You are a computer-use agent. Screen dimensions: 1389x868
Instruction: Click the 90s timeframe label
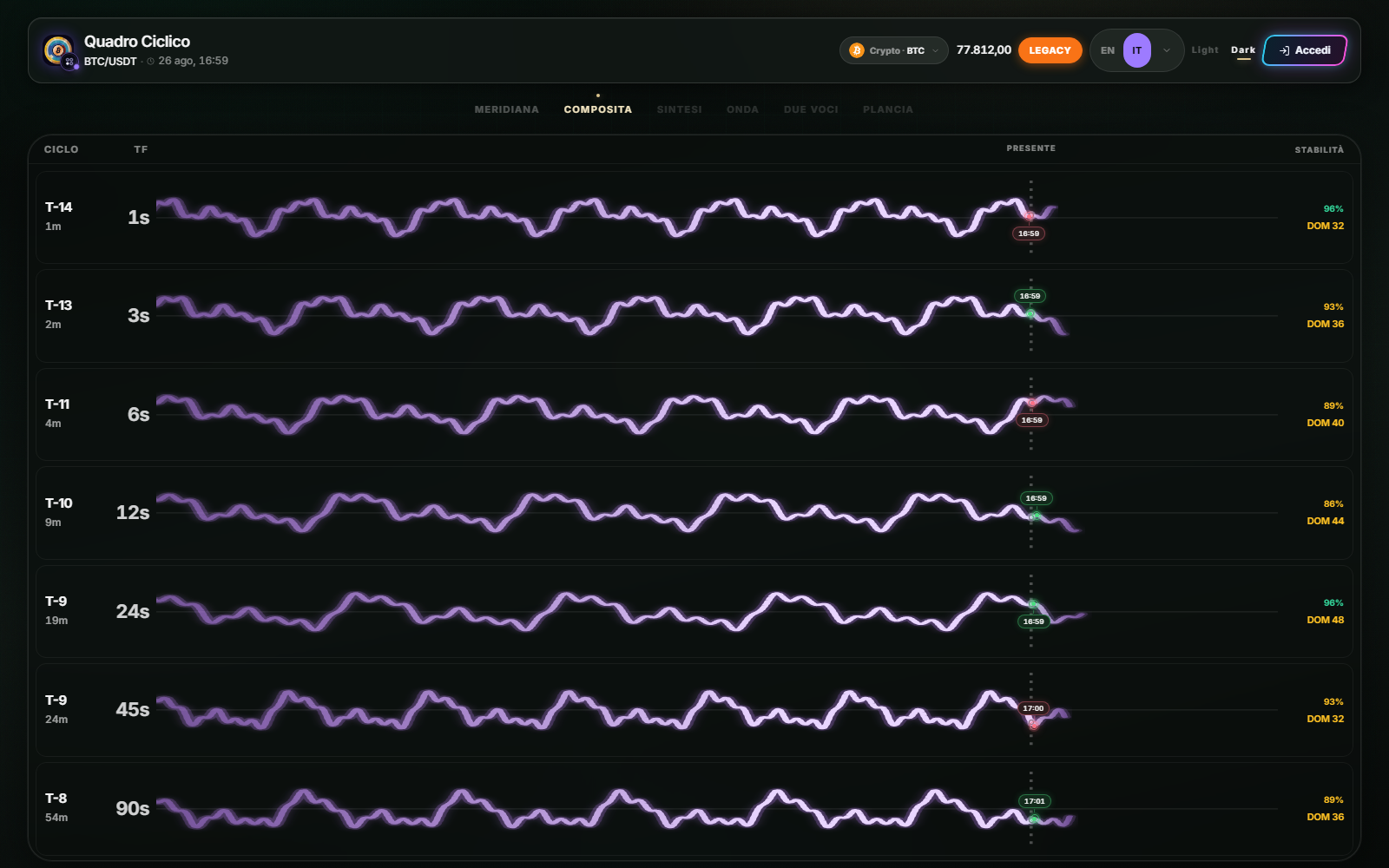133,808
